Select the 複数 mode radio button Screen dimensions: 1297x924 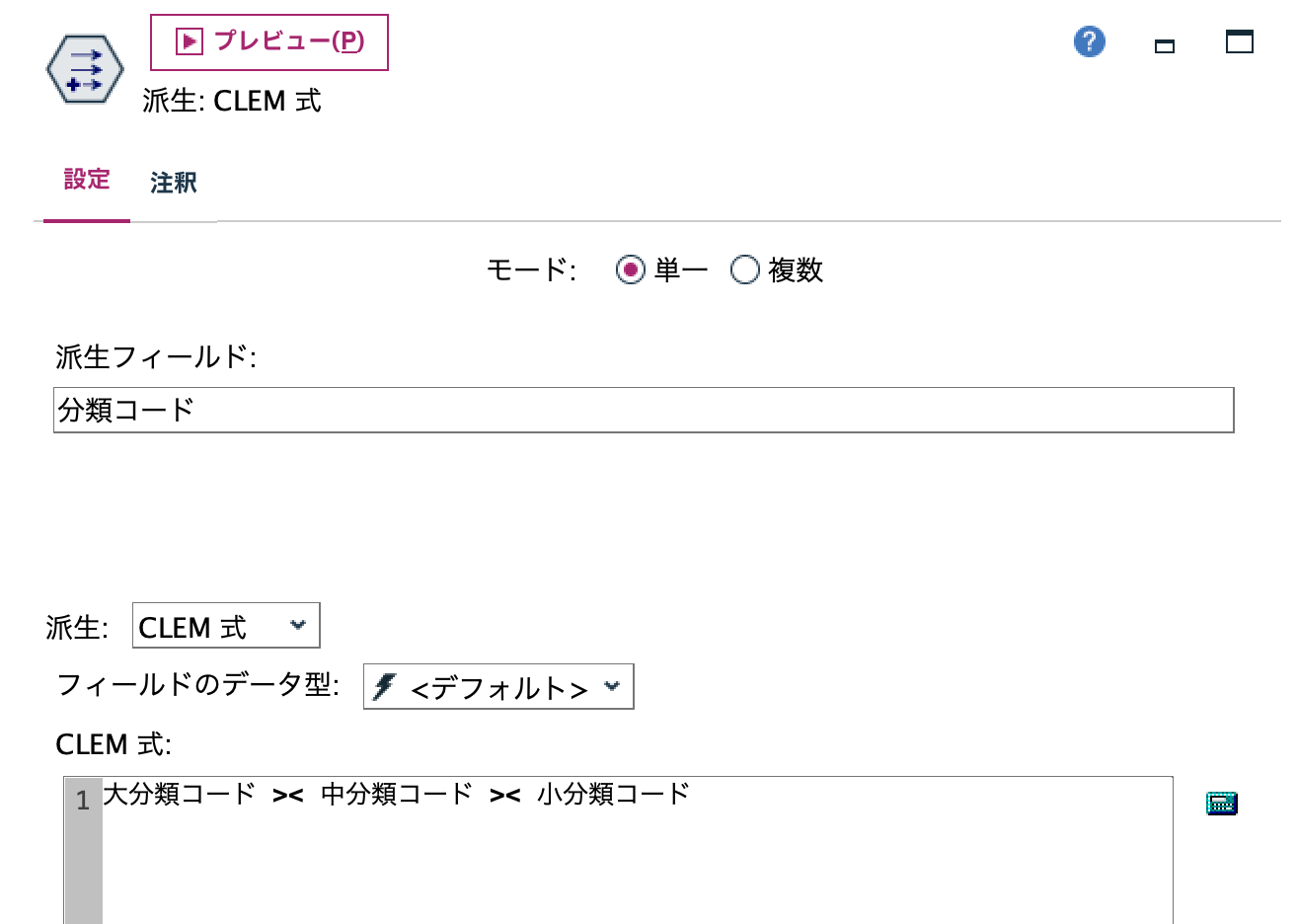[x=746, y=269]
